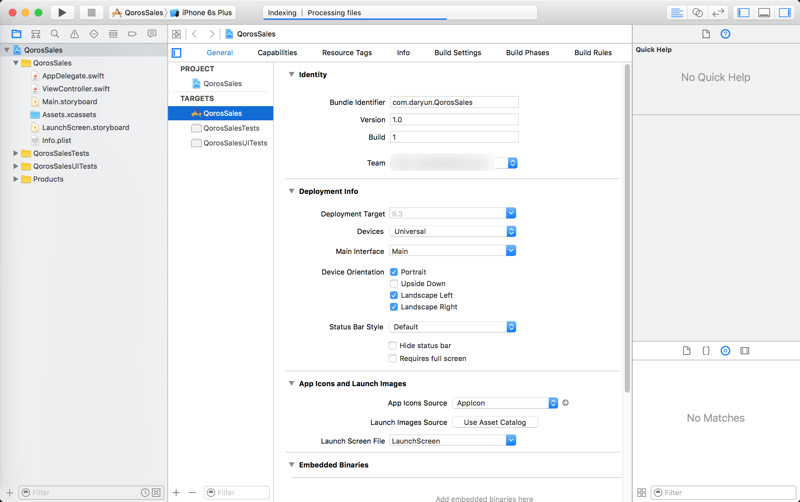Click the Version field

(x=454, y=119)
